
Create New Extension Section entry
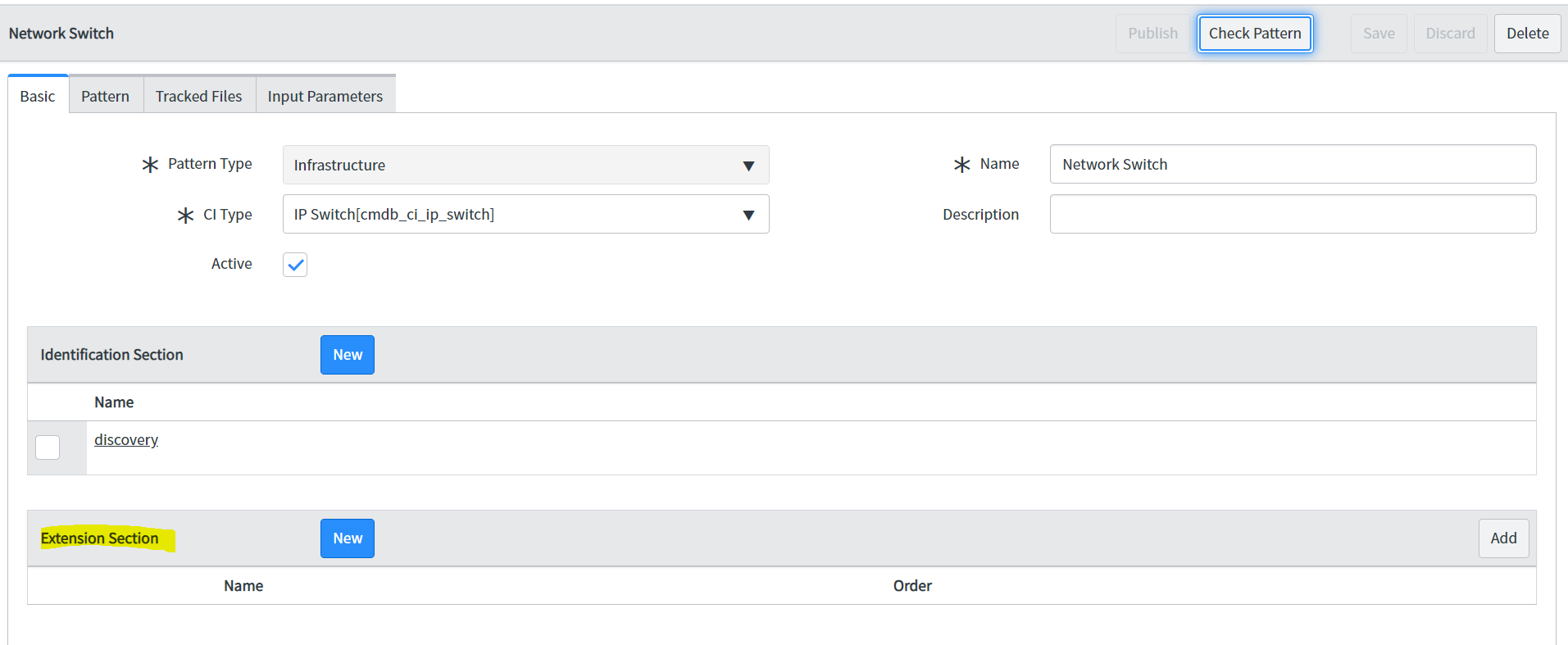tap(348, 538)
